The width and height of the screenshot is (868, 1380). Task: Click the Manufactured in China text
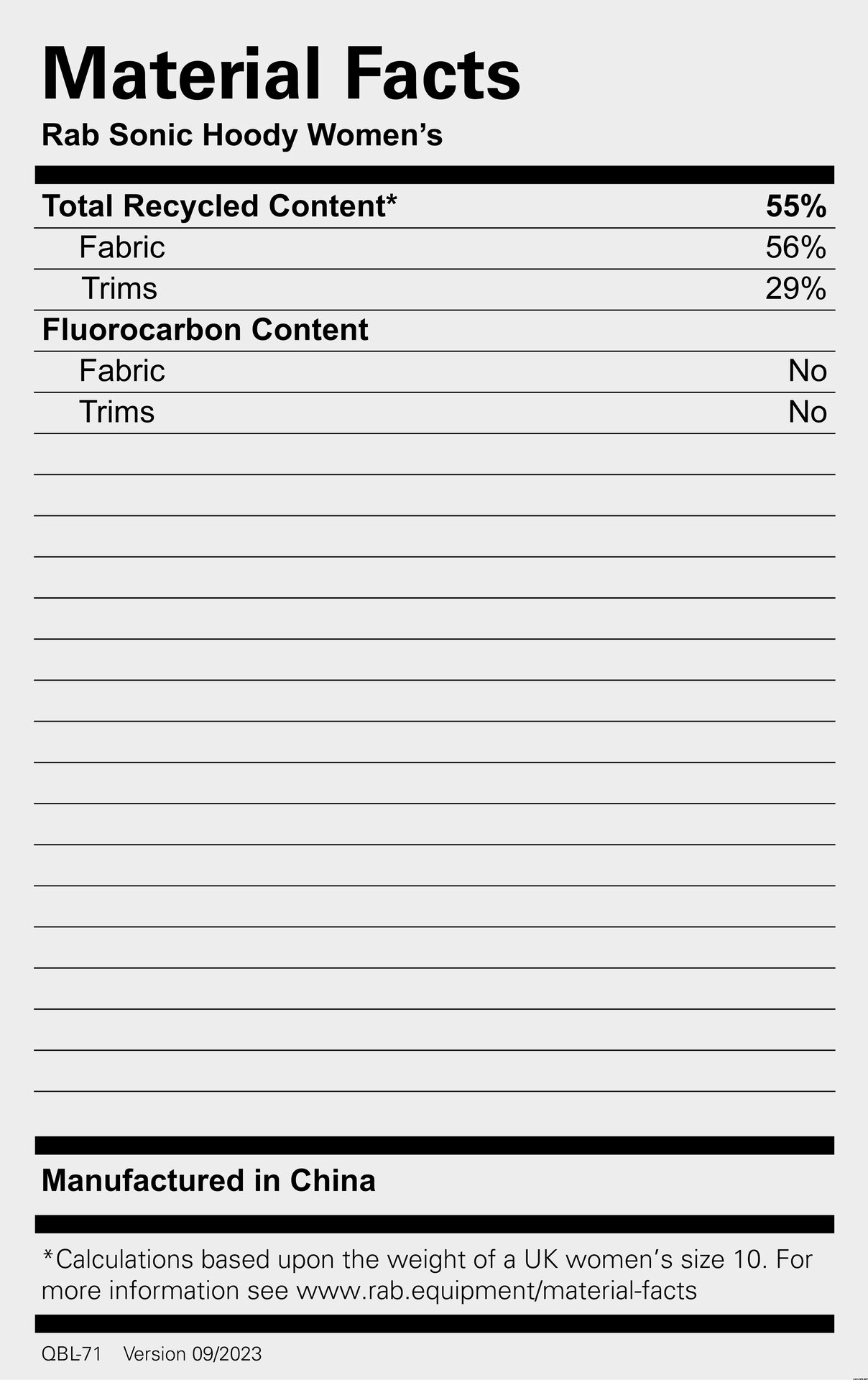pos(208,1181)
